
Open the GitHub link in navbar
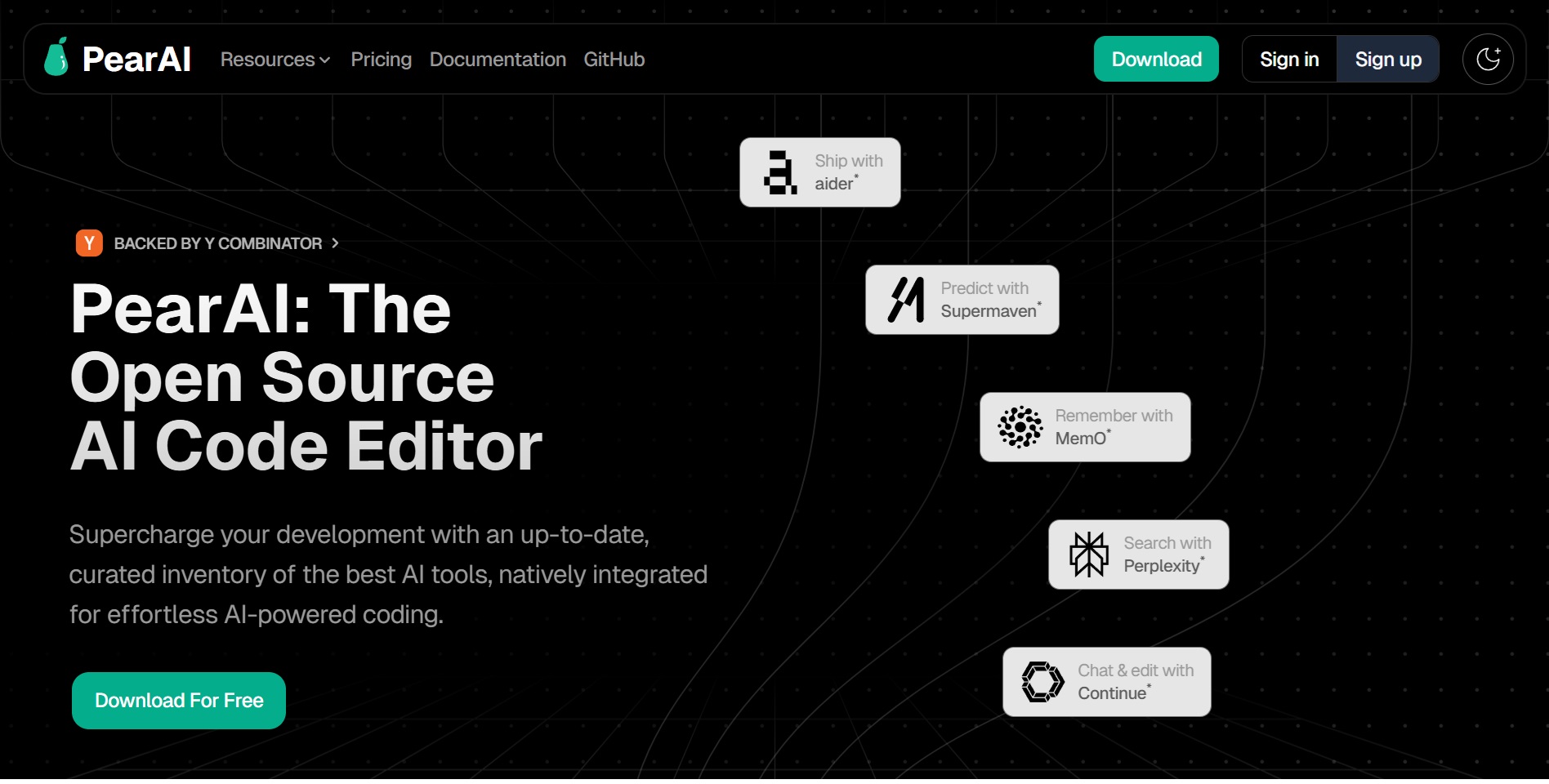tap(614, 60)
